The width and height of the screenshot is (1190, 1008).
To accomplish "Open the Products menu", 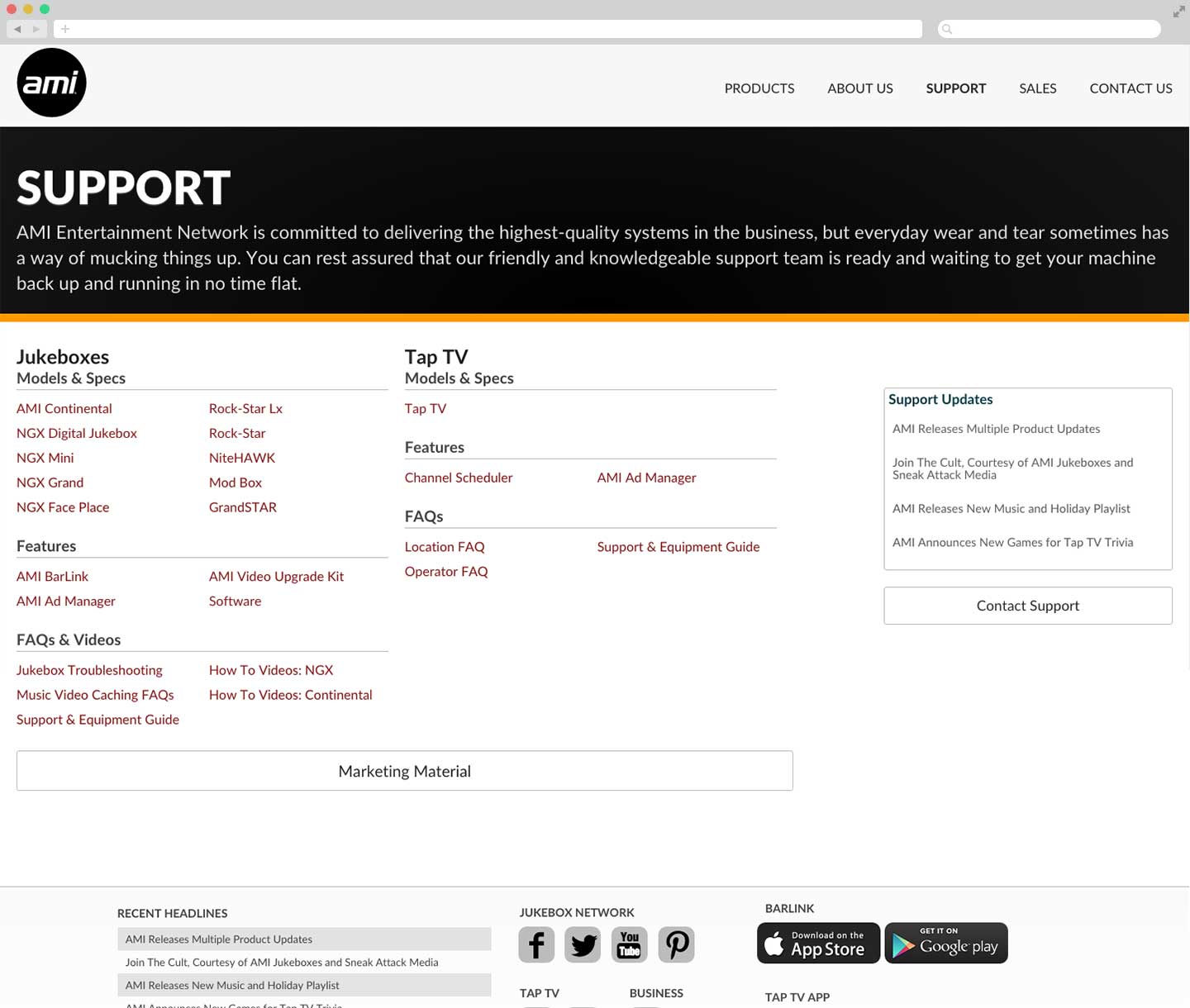I will pos(759,88).
